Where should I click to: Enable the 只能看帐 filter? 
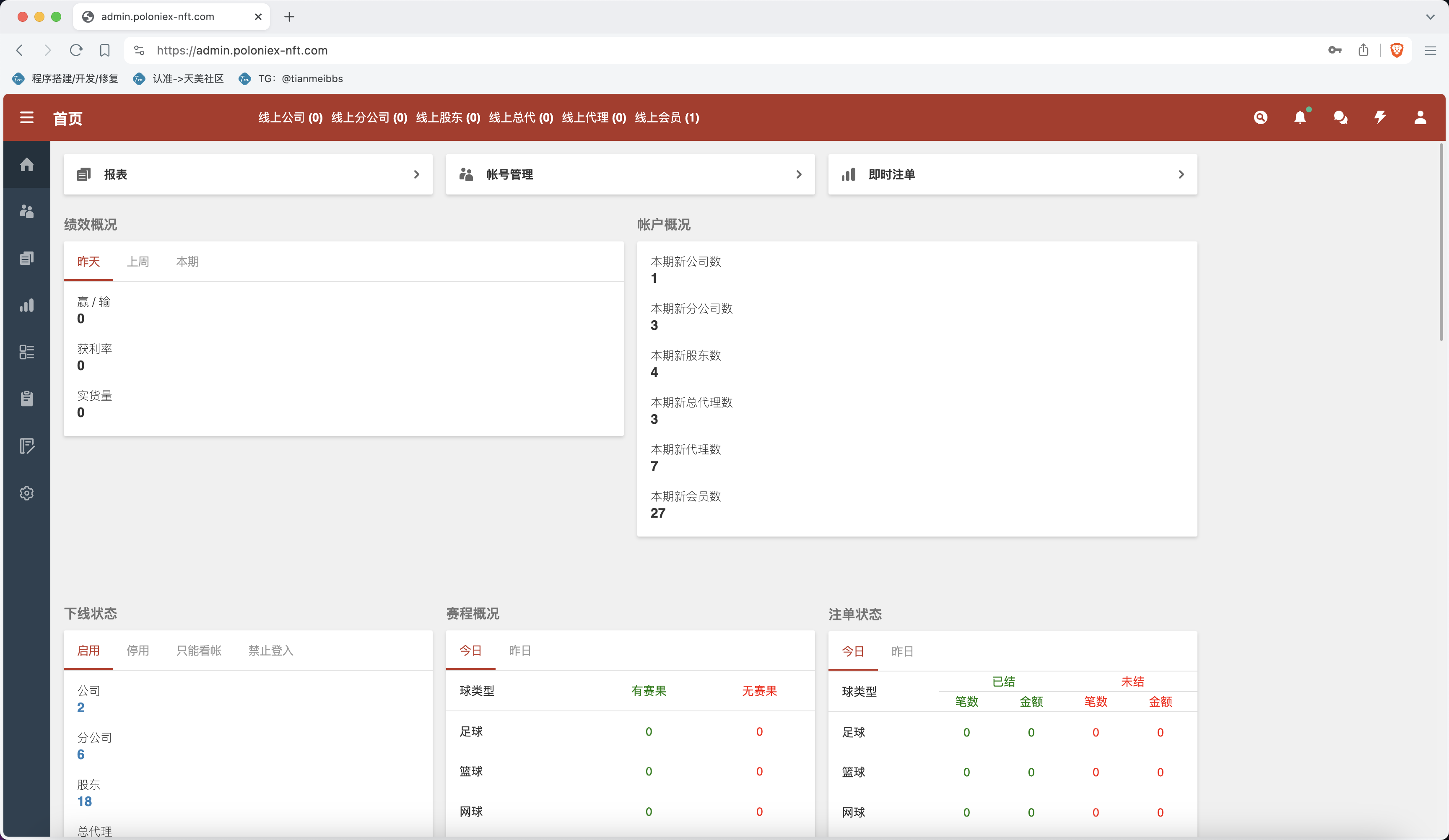(198, 651)
